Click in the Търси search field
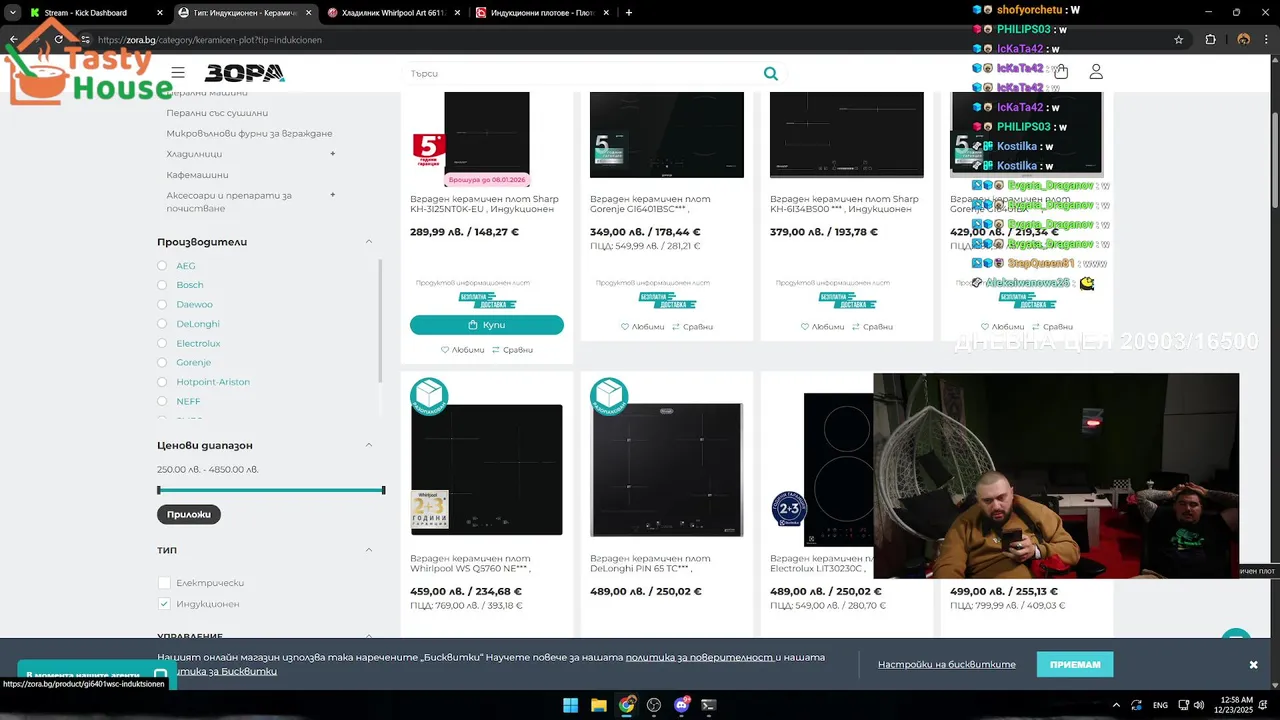This screenshot has width=1280, height=720. point(580,73)
